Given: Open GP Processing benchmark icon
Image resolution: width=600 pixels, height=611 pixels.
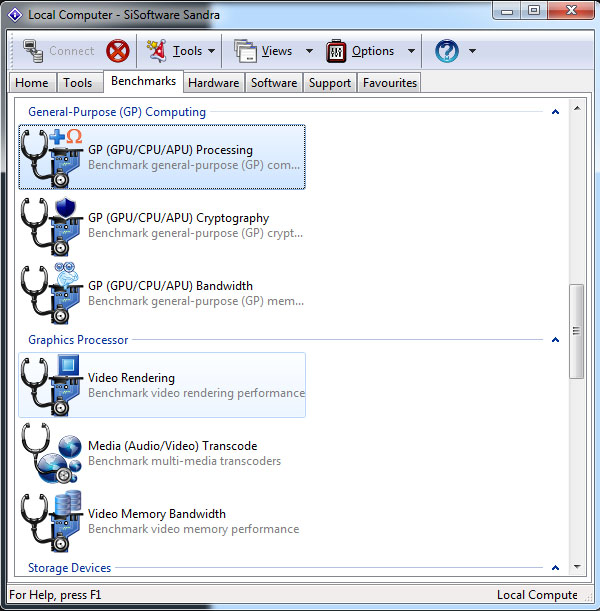Looking at the screenshot, I should [x=52, y=157].
